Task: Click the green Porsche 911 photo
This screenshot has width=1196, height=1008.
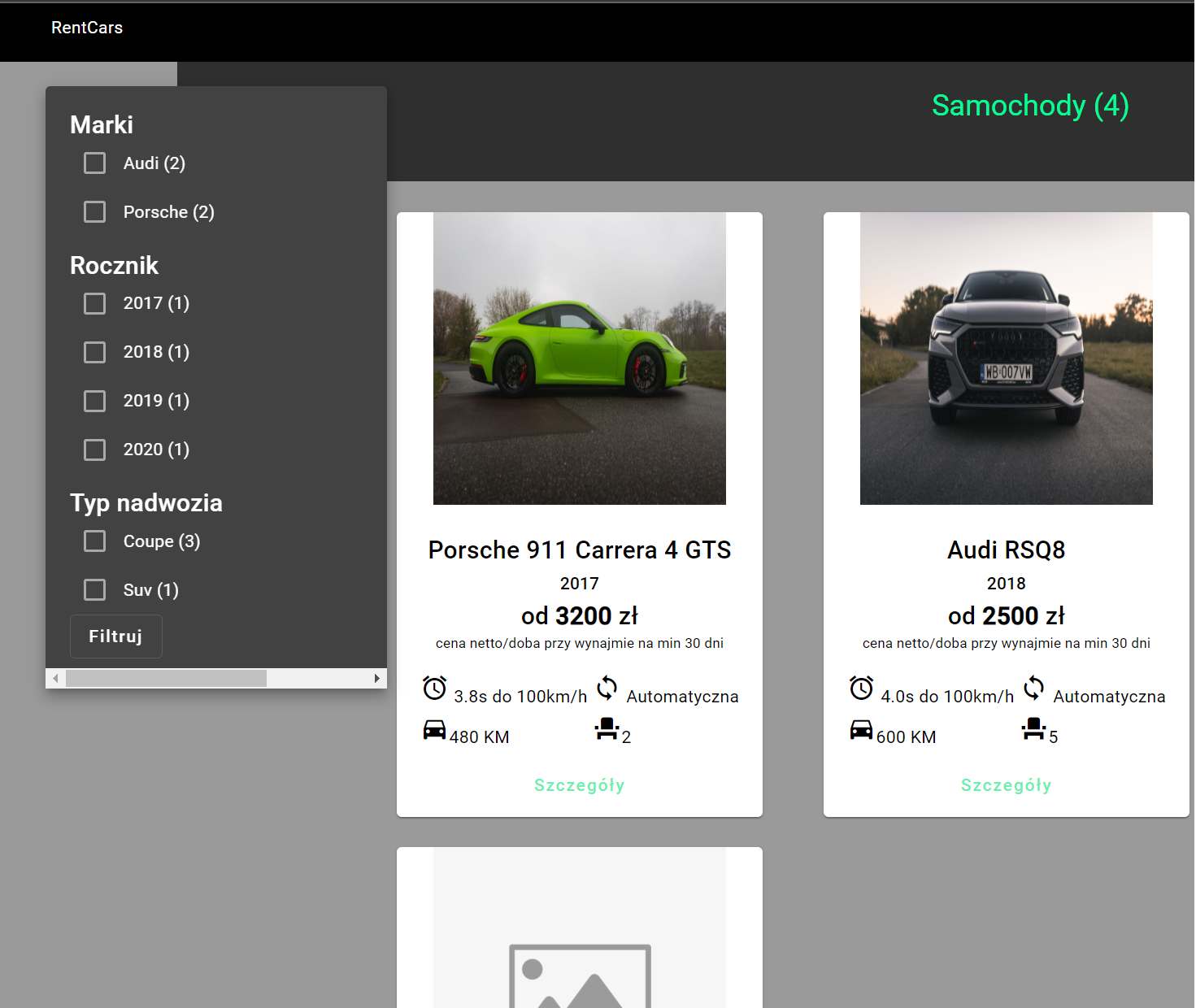Action: coord(580,358)
